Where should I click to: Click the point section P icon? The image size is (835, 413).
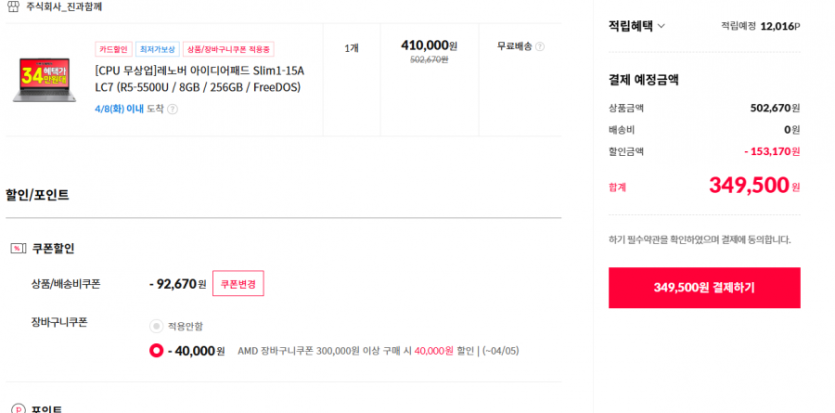pos(17,409)
